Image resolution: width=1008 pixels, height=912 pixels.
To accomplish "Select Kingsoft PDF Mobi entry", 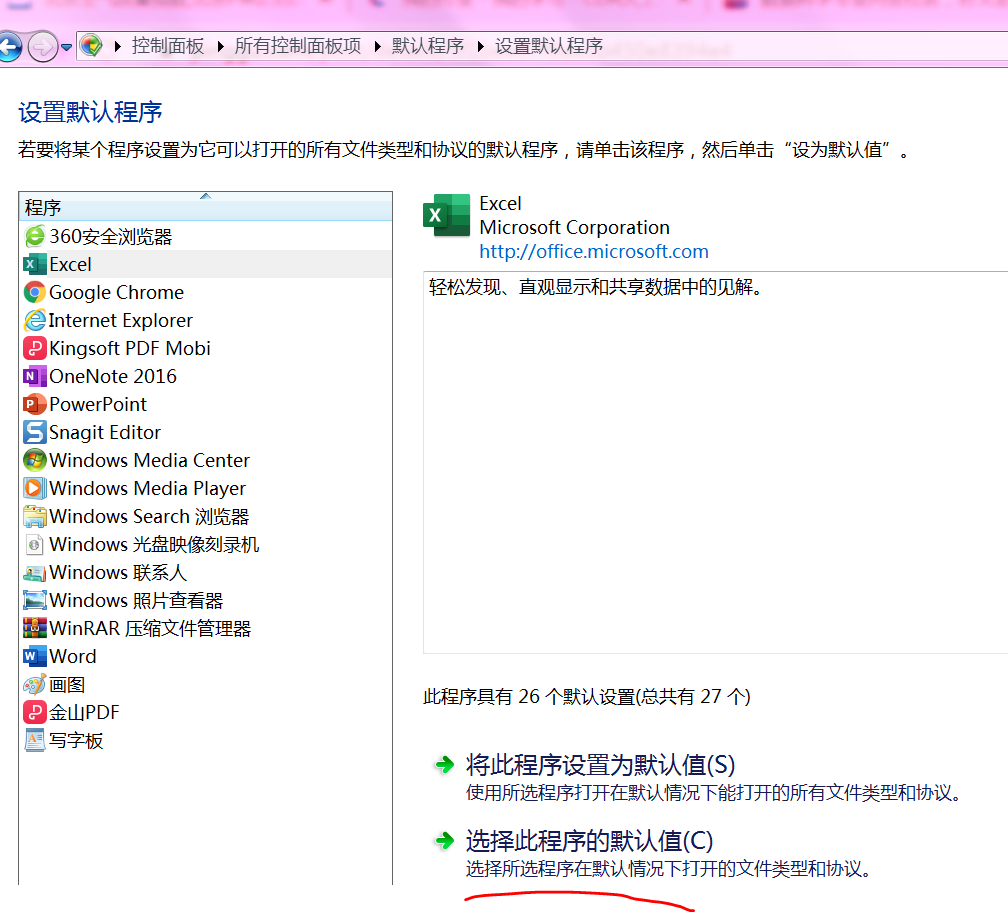I will click(x=130, y=348).
